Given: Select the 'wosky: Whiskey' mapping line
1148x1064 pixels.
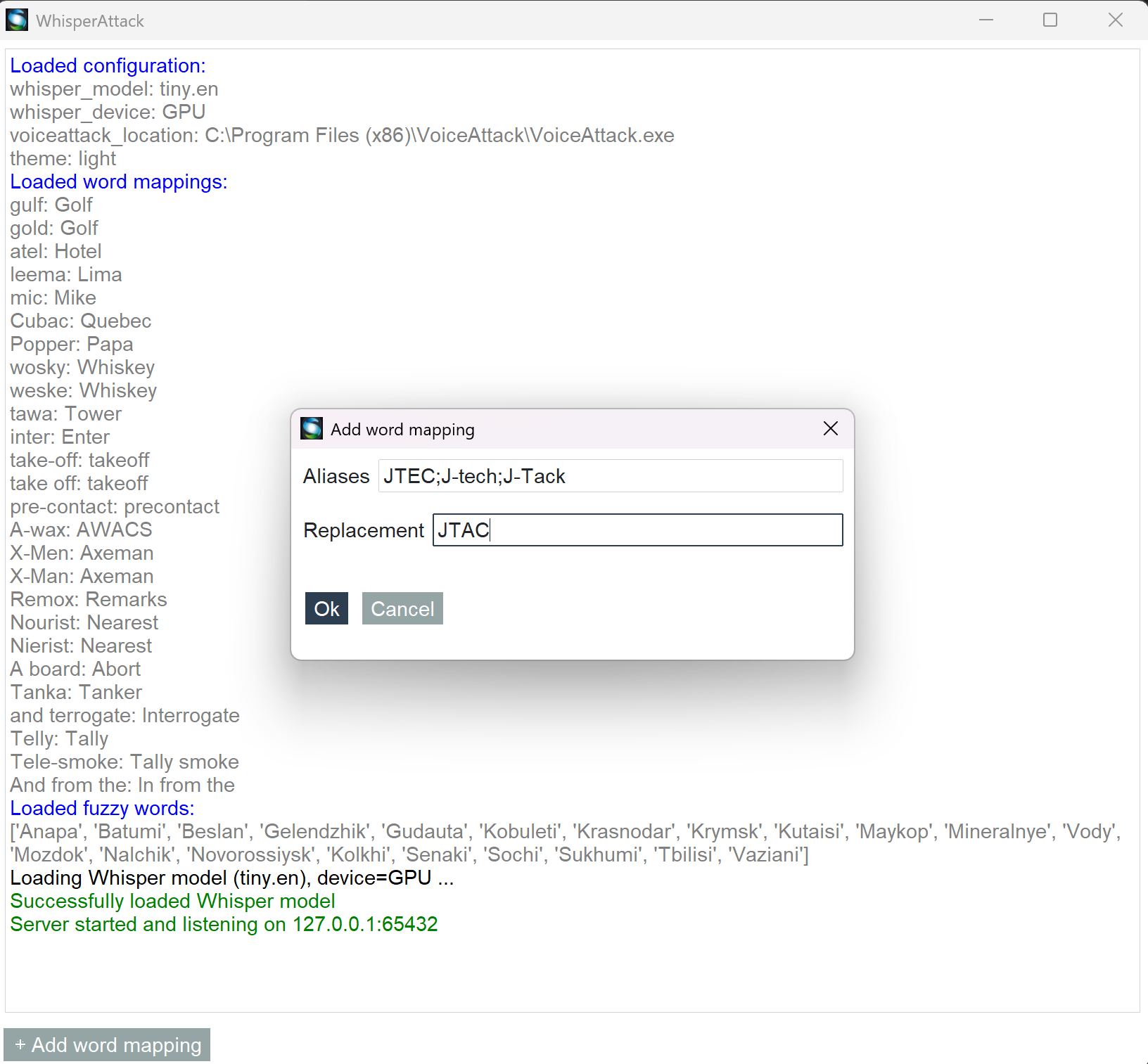Looking at the screenshot, I should click(x=82, y=367).
